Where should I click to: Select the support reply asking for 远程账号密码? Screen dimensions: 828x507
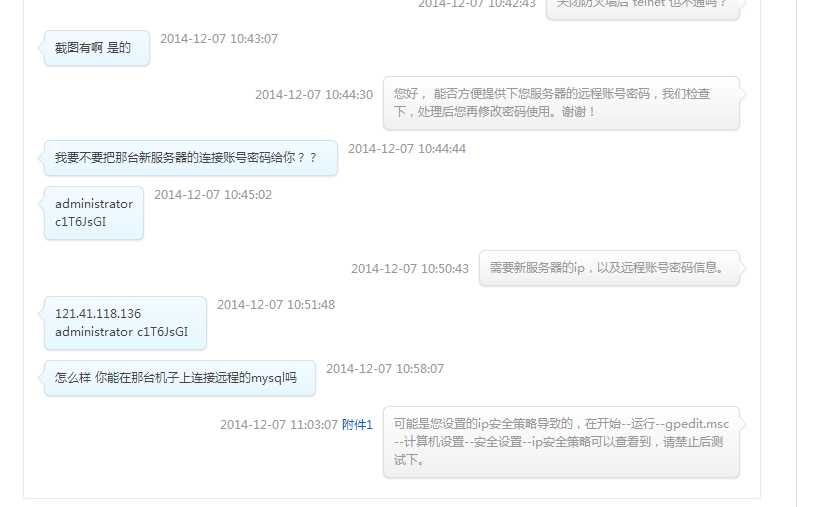click(561, 103)
